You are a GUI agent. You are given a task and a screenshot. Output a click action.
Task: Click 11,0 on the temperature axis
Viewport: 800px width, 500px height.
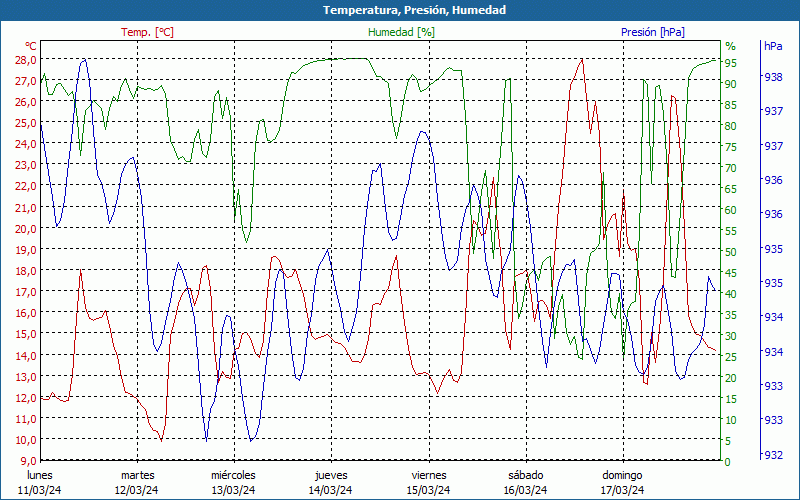pyautogui.click(x=26, y=418)
